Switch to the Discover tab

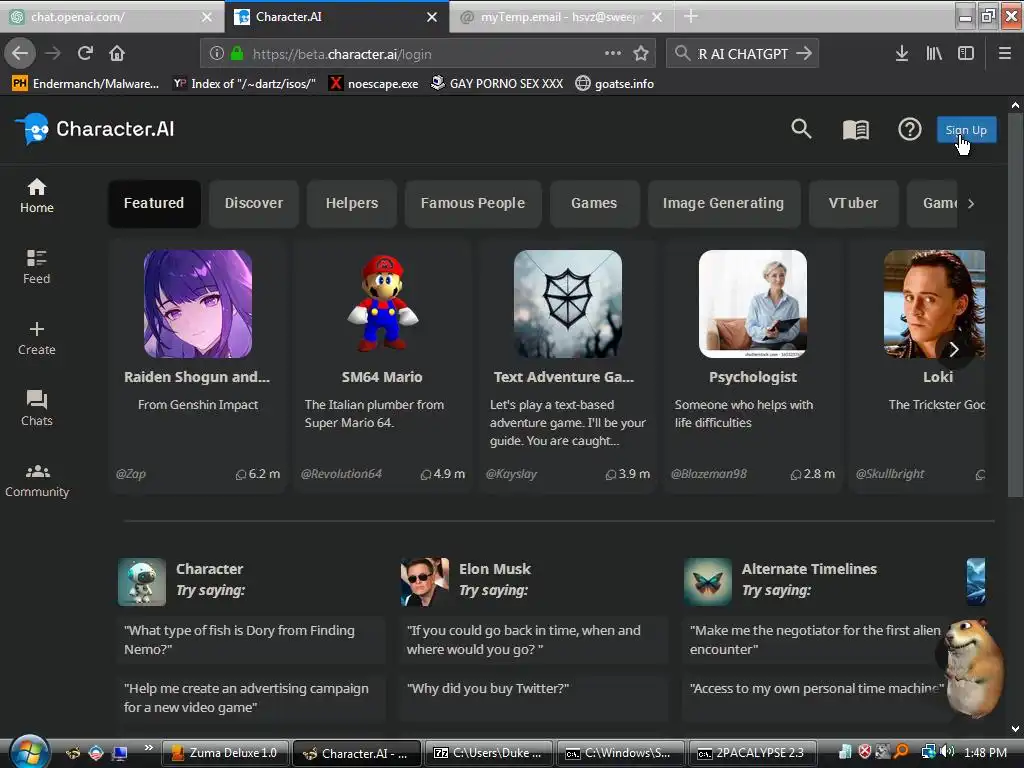(x=254, y=203)
